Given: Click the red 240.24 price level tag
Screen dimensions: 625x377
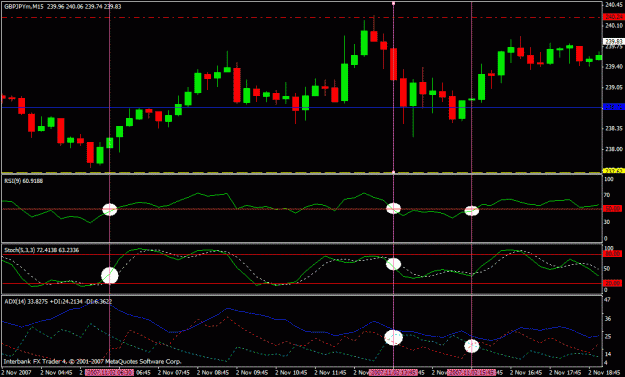Looking at the screenshot, I should pos(614,17).
